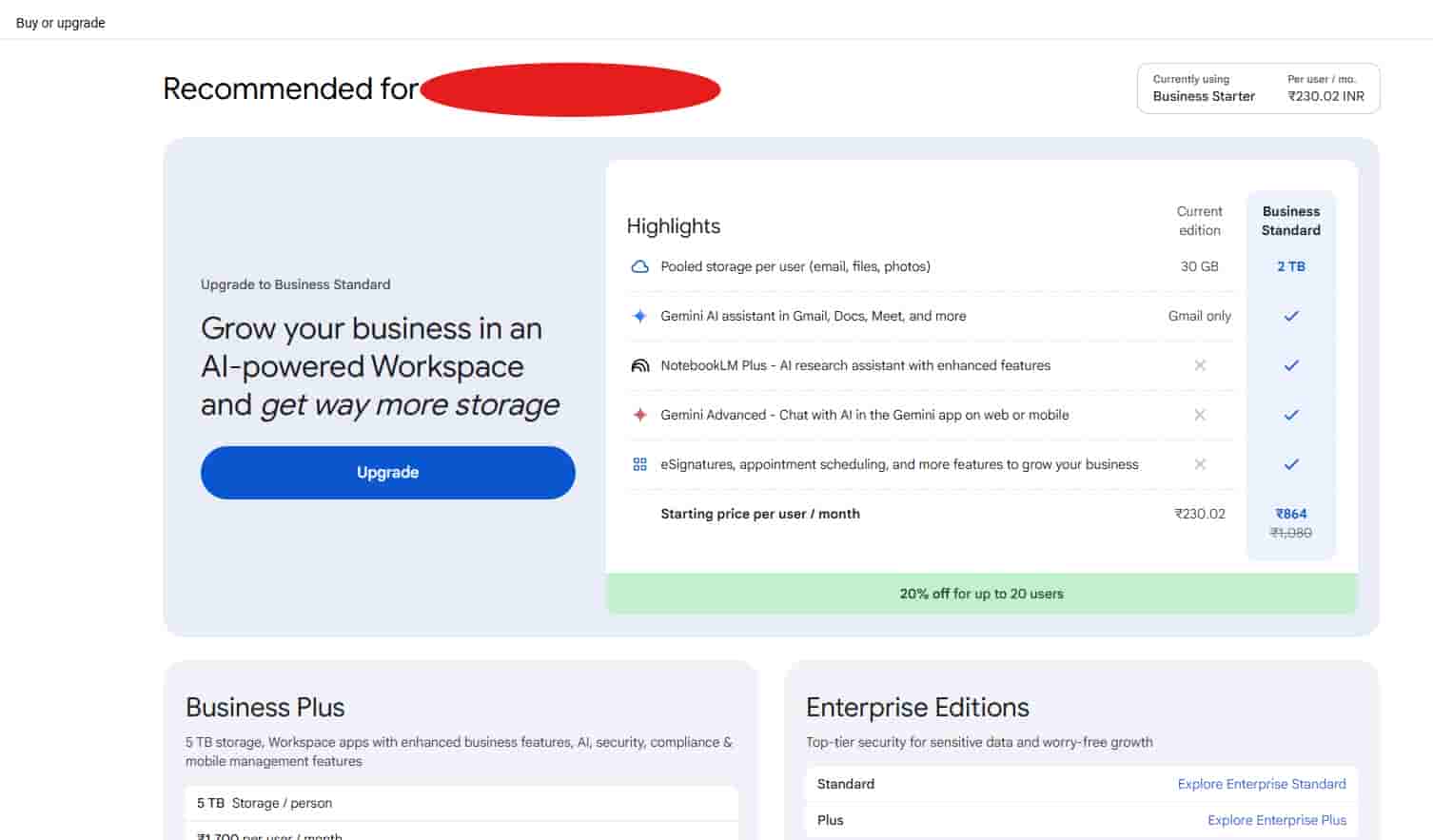
Task: Click the red Gemini Advanced sparkle icon
Action: pos(639,415)
